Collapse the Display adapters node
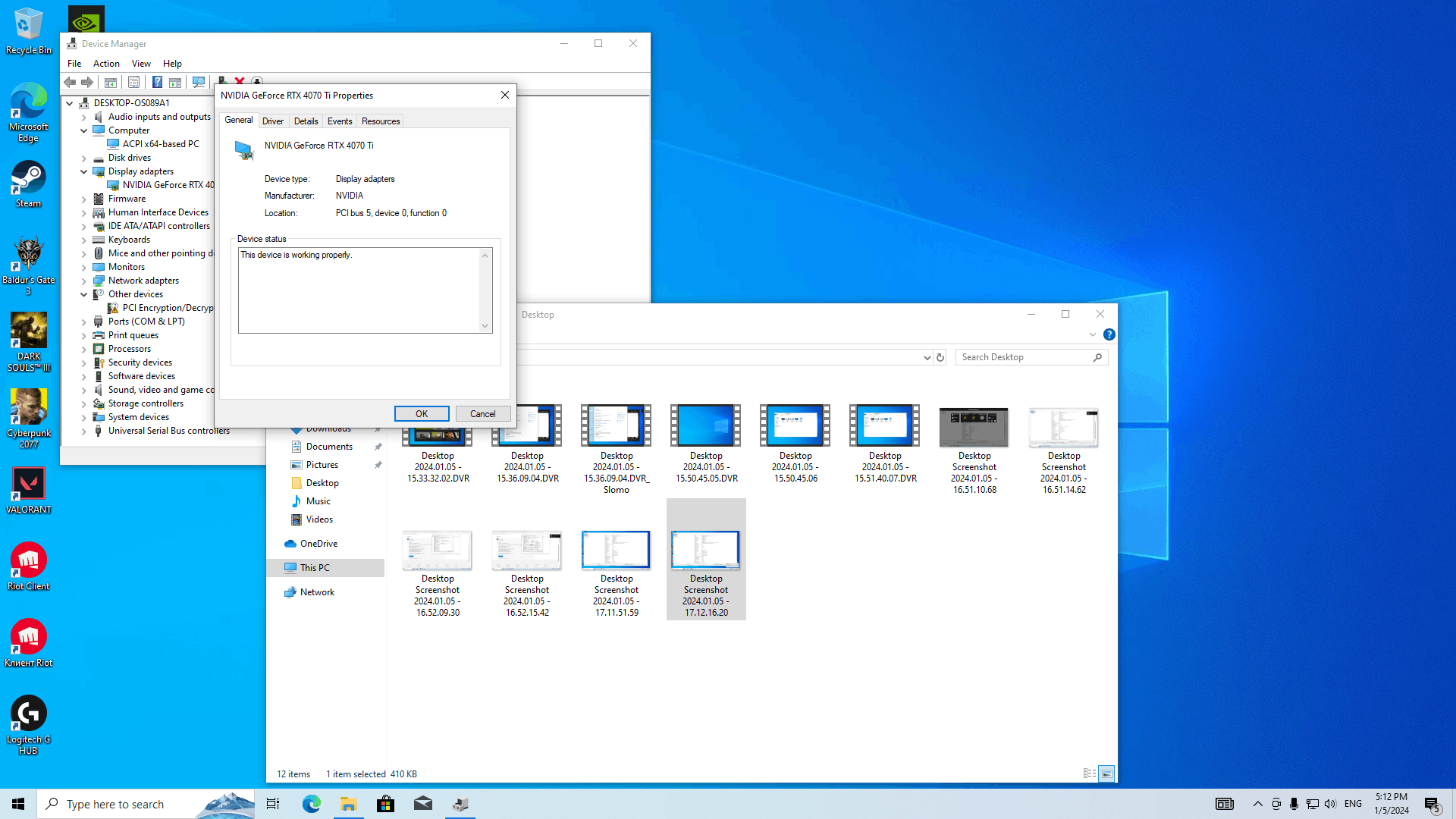Screen dimensions: 1456x819 [84, 172]
